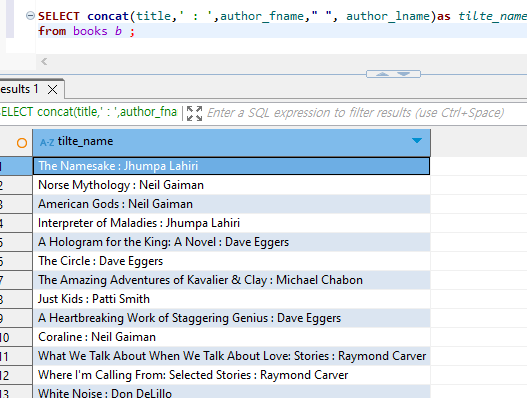Viewport: 527px width, 398px height.
Task: Click the A-Z string type icon
Action: tap(47, 142)
